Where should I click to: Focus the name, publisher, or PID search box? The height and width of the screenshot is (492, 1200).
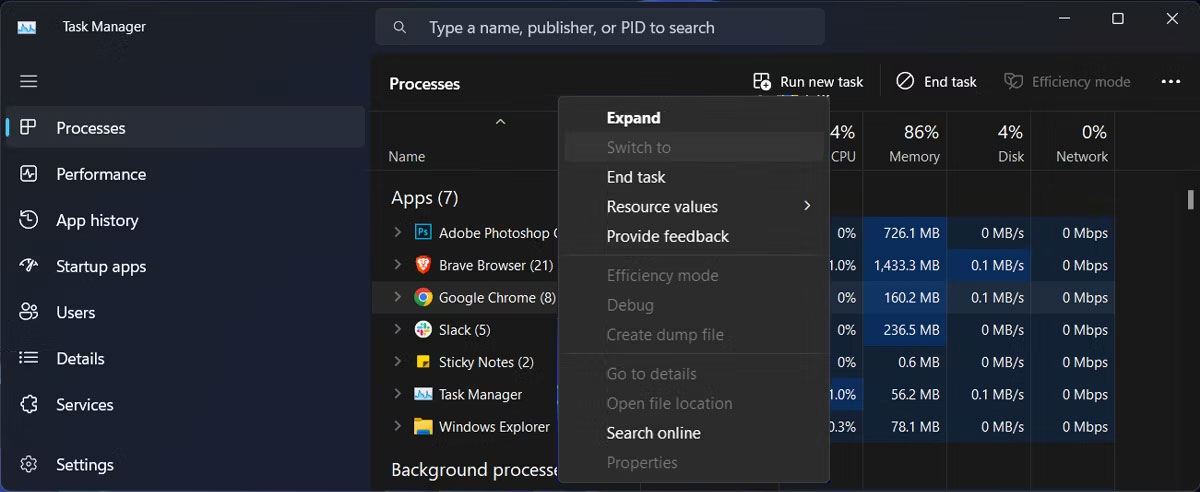pyautogui.click(x=600, y=27)
